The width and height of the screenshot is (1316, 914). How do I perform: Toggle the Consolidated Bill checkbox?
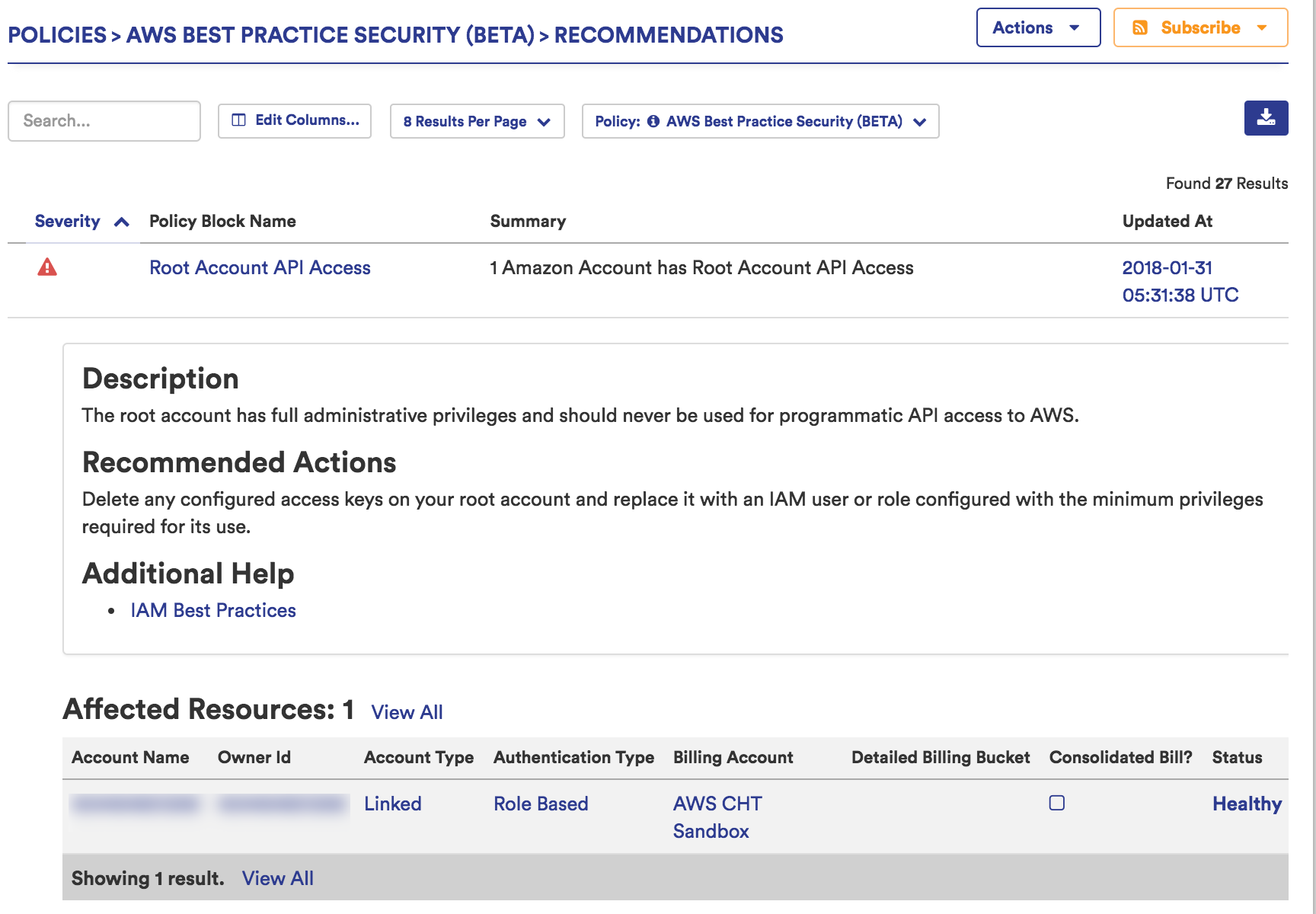(1057, 803)
